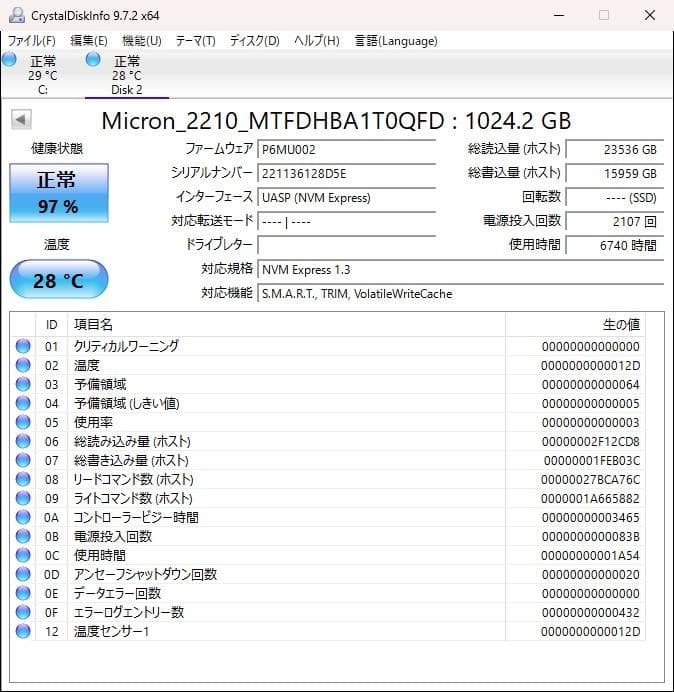The width and height of the screenshot is (674, 692).
Task: Open the 機能(U) menu
Action: click(142, 41)
